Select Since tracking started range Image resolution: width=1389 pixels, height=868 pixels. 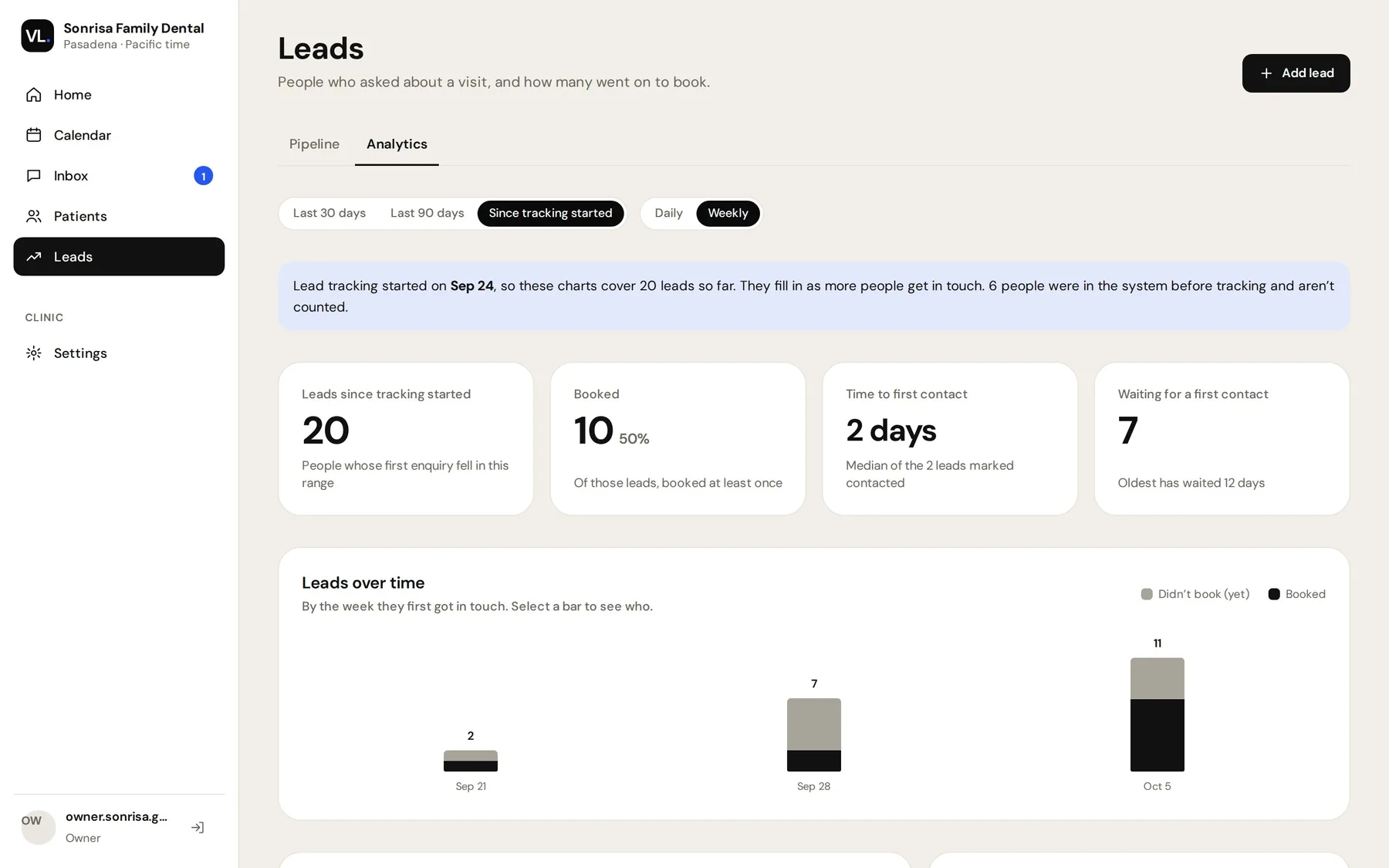click(550, 213)
